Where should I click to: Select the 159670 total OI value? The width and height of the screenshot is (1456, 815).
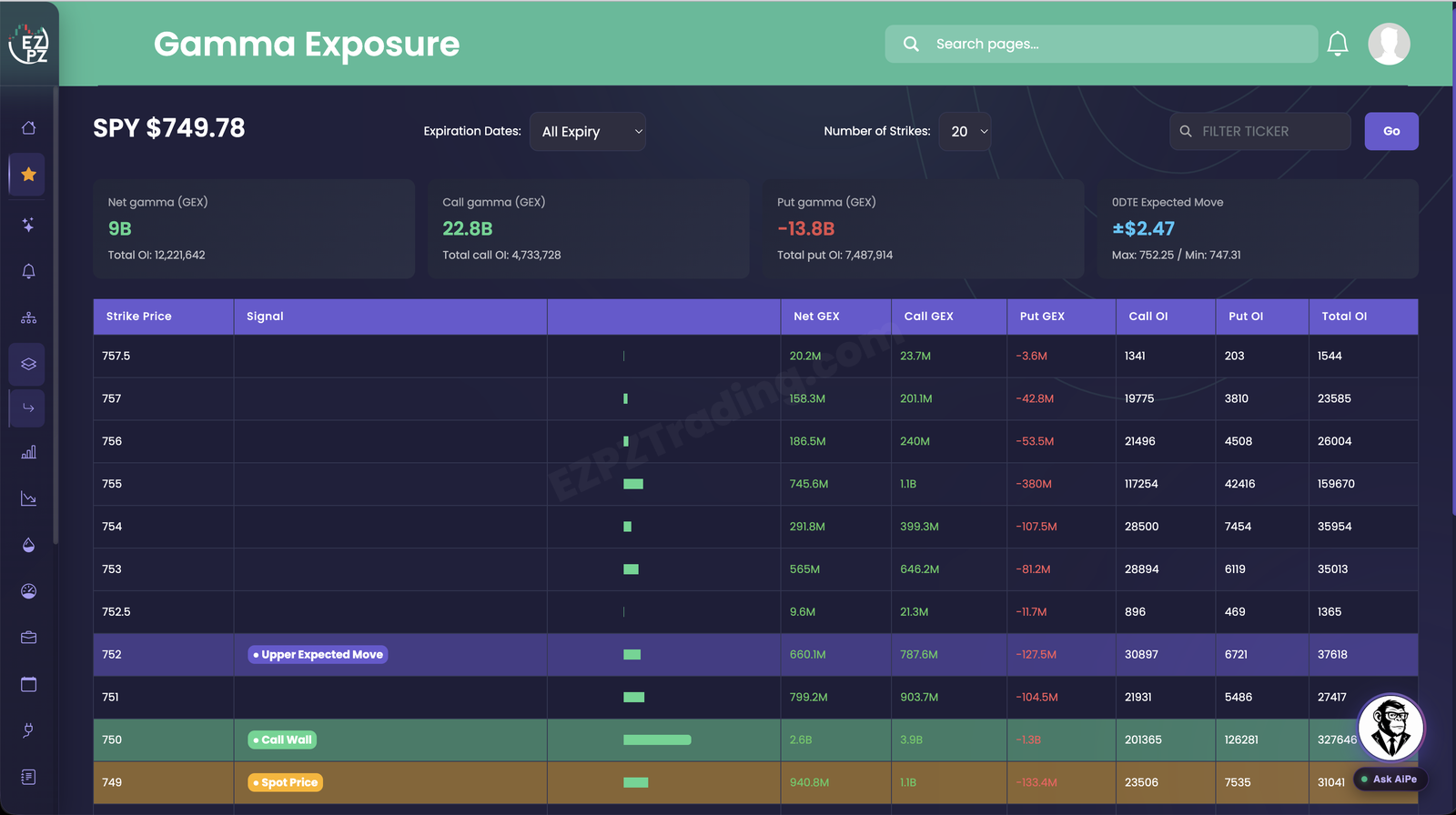(x=1336, y=484)
